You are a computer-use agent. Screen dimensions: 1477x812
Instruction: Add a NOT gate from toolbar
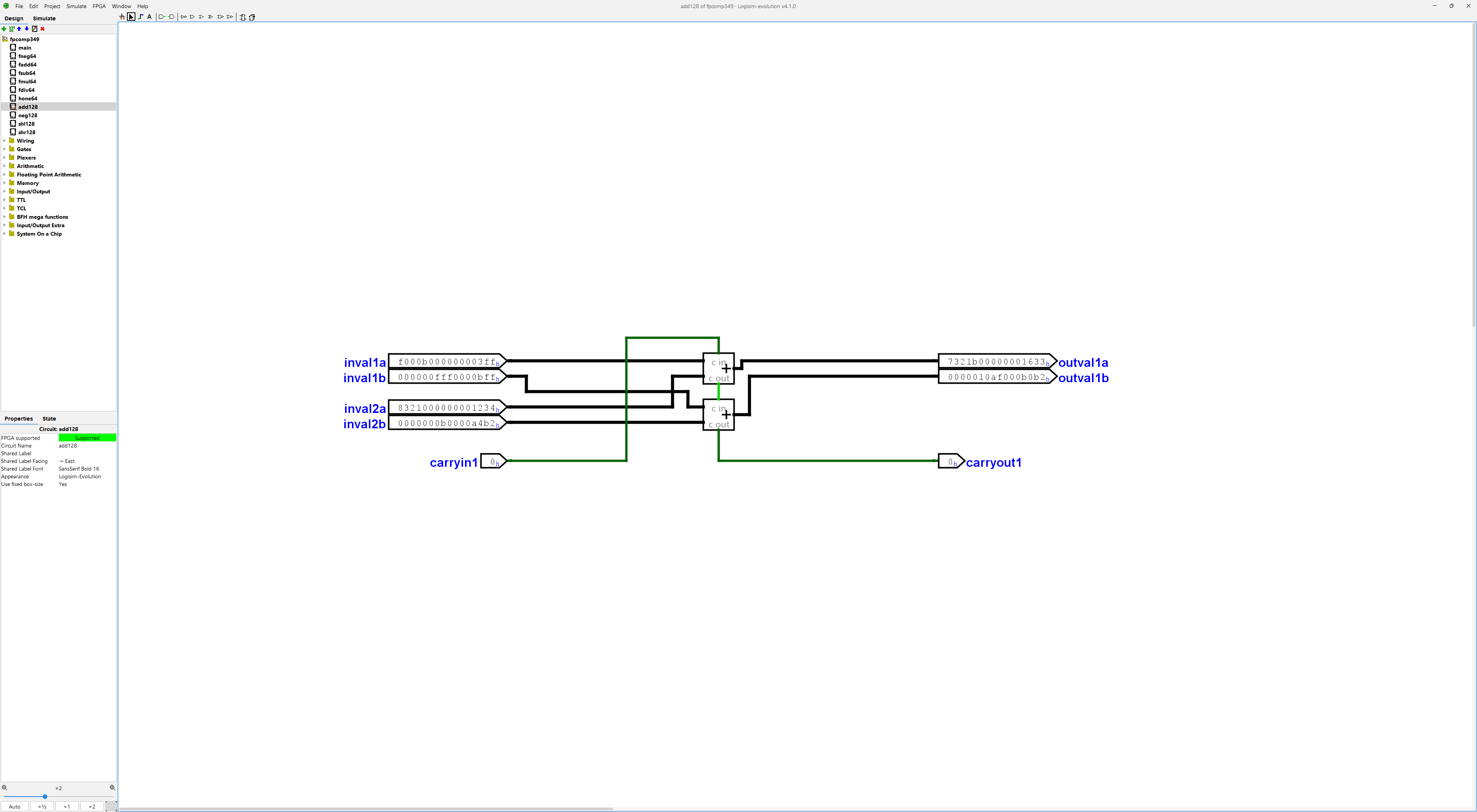[x=183, y=17]
